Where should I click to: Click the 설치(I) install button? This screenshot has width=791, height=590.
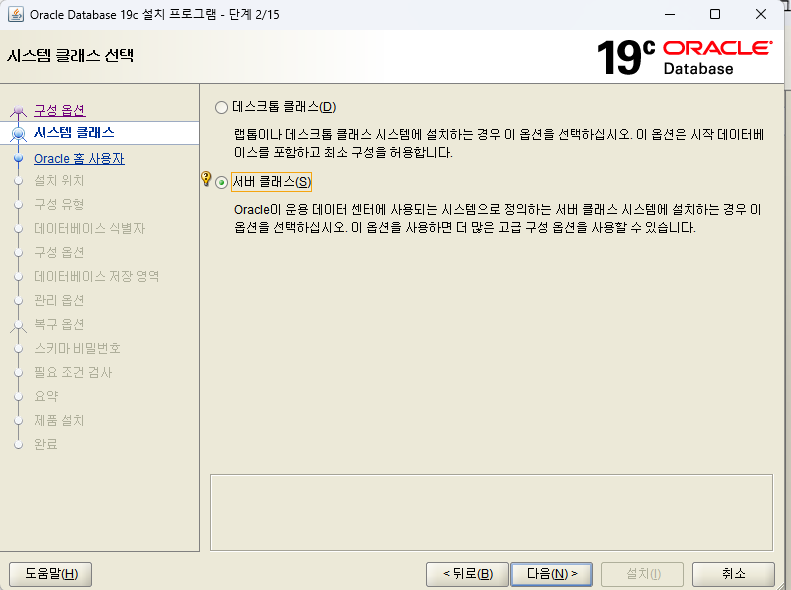(x=643, y=574)
